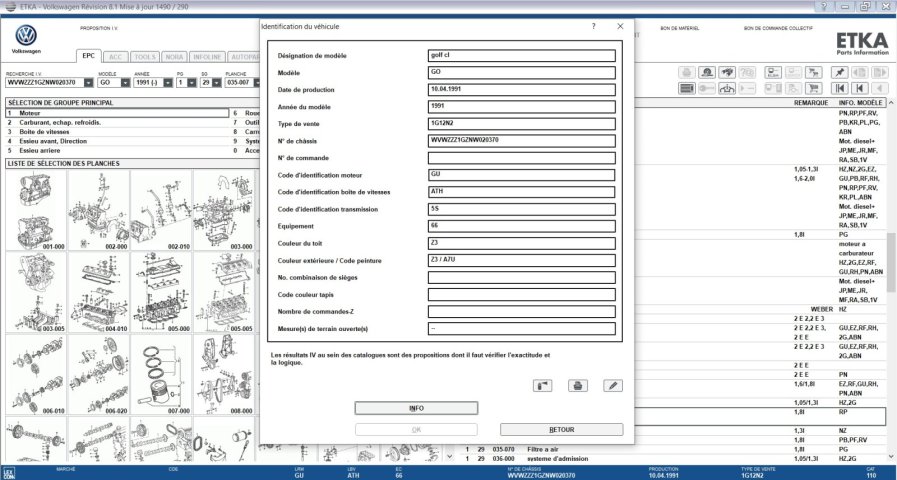Open illustration thumbnail 007-000

[x=161, y=375]
